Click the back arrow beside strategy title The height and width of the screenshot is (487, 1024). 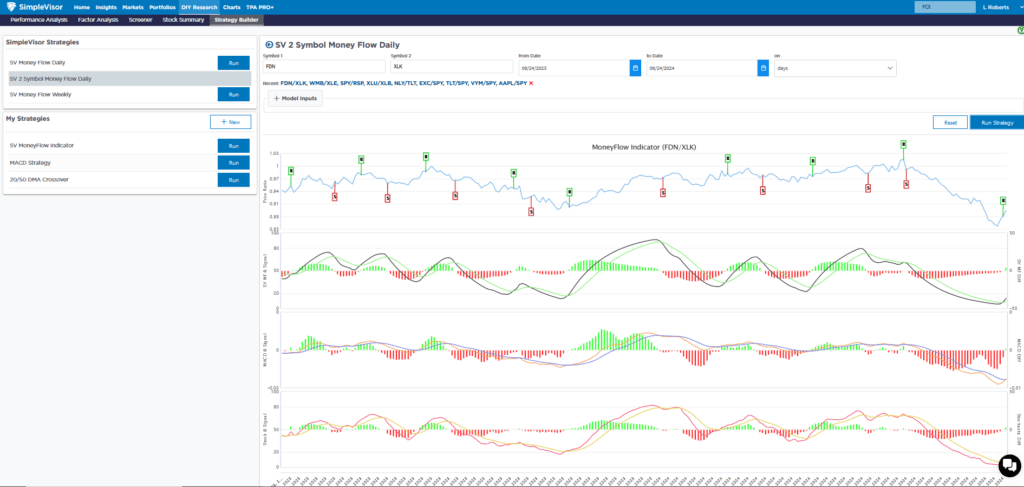click(268, 46)
